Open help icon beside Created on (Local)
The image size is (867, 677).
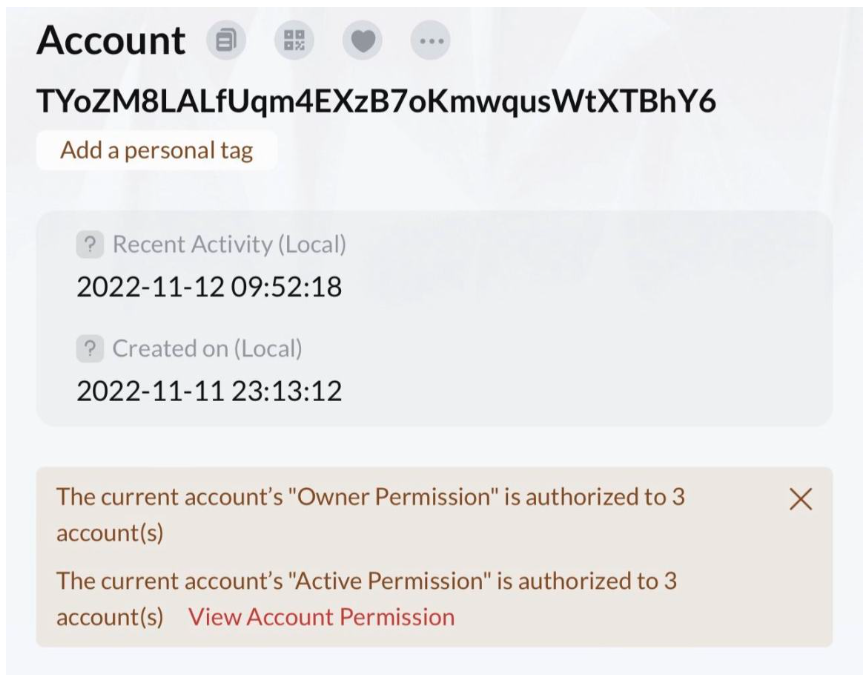[x=90, y=348]
